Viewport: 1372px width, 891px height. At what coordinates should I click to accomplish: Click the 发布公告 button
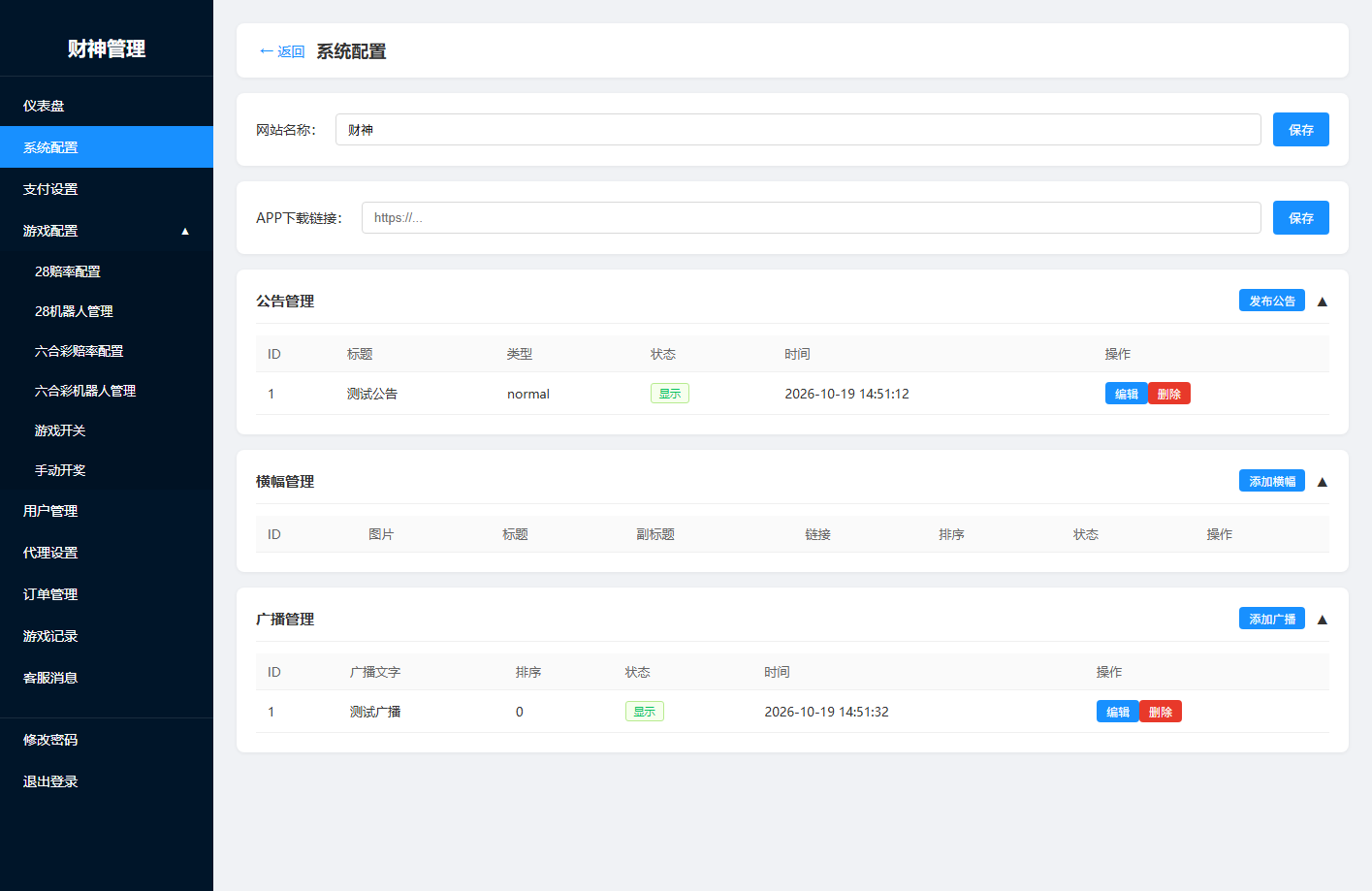click(1271, 301)
